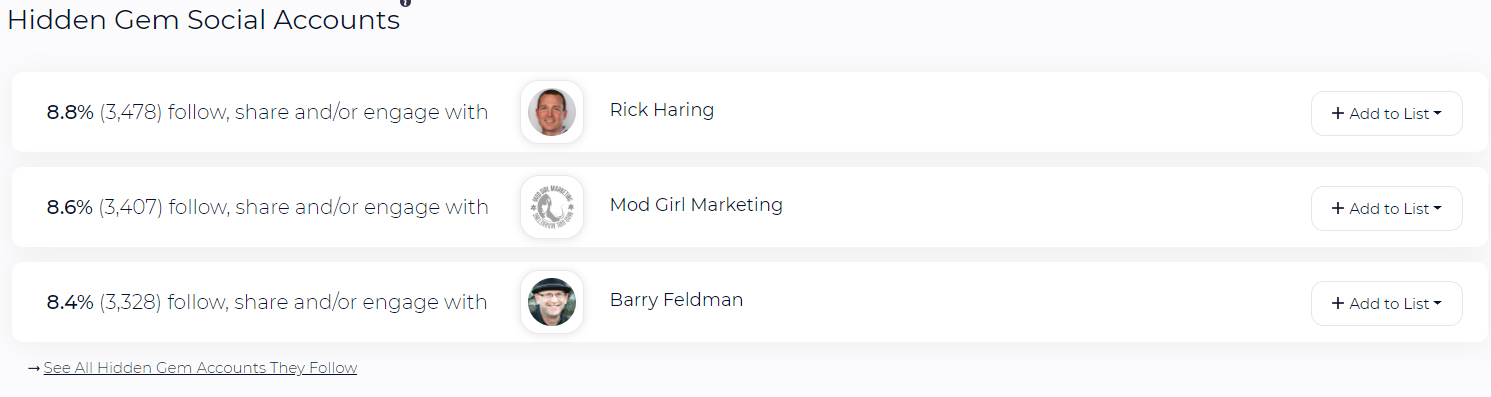Click the 8.8% engagement figure
The height and width of the screenshot is (397, 1491).
point(70,112)
